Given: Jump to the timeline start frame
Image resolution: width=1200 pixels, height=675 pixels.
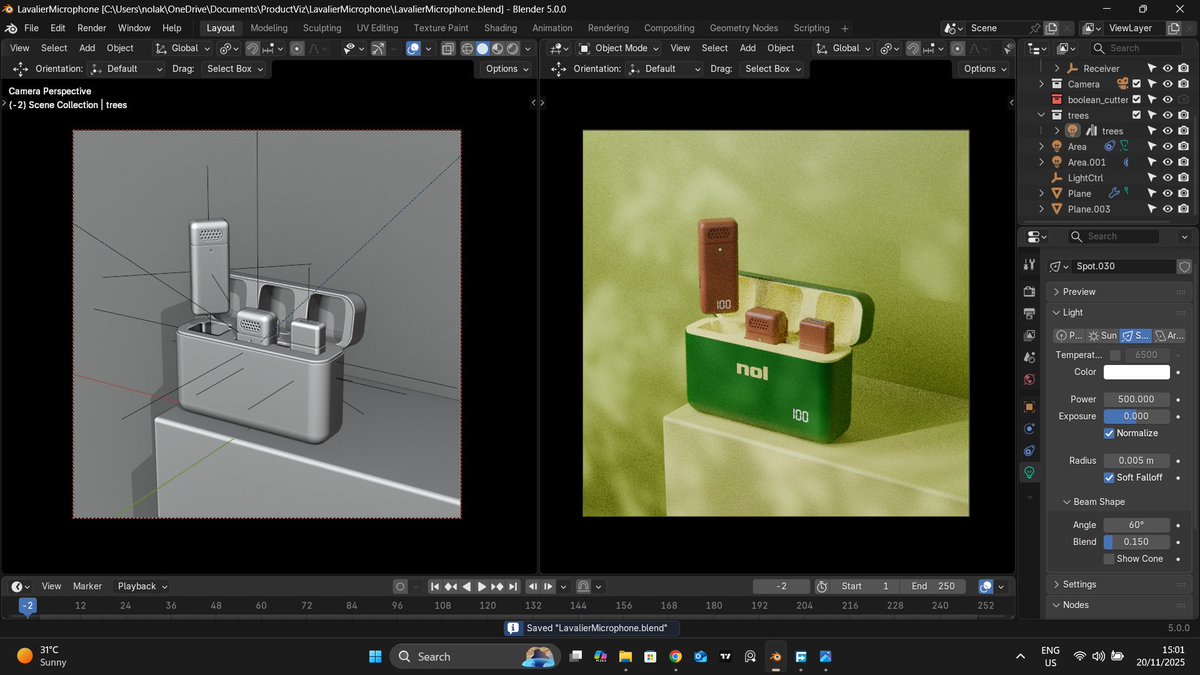Looking at the screenshot, I should [435, 586].
